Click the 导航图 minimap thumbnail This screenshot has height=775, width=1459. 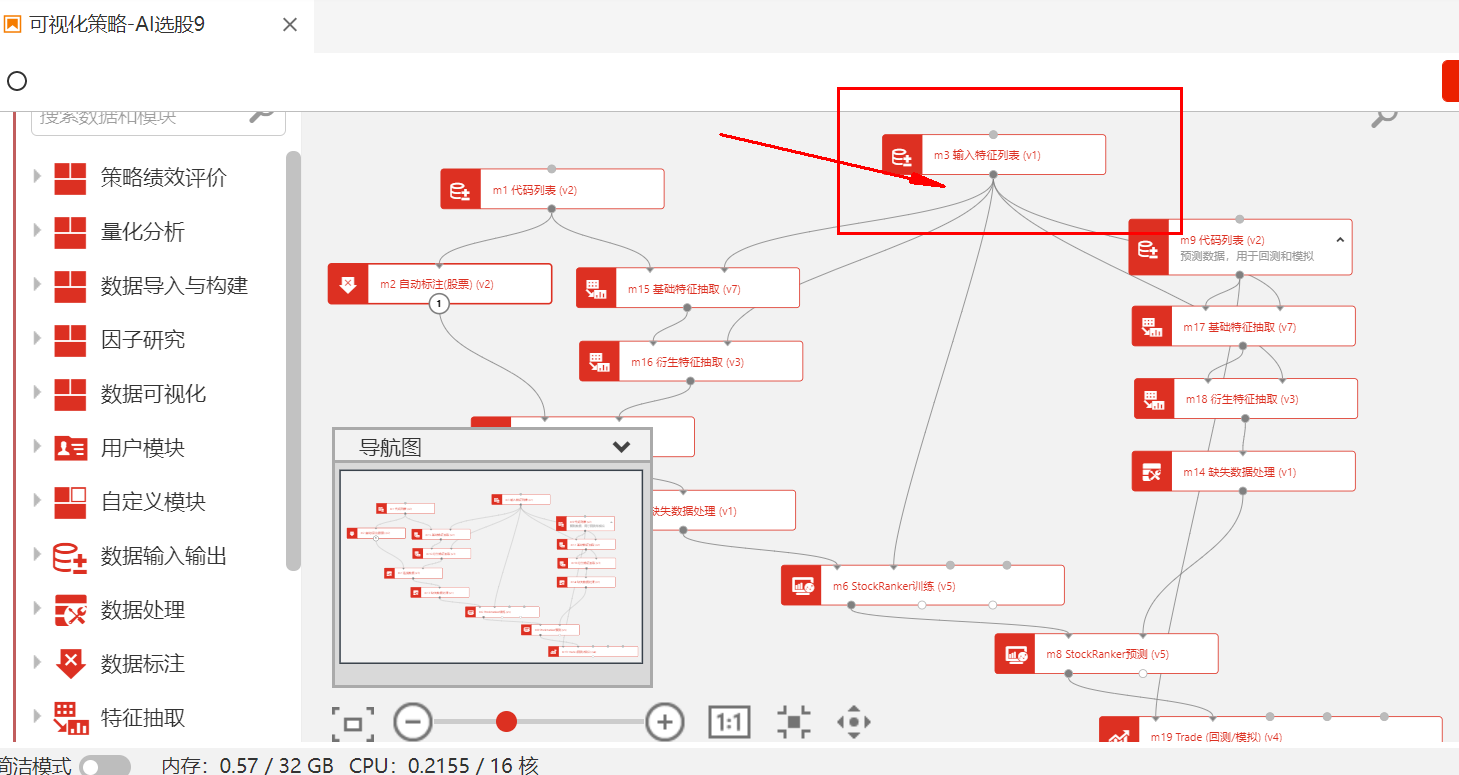(x=491, y=567)
